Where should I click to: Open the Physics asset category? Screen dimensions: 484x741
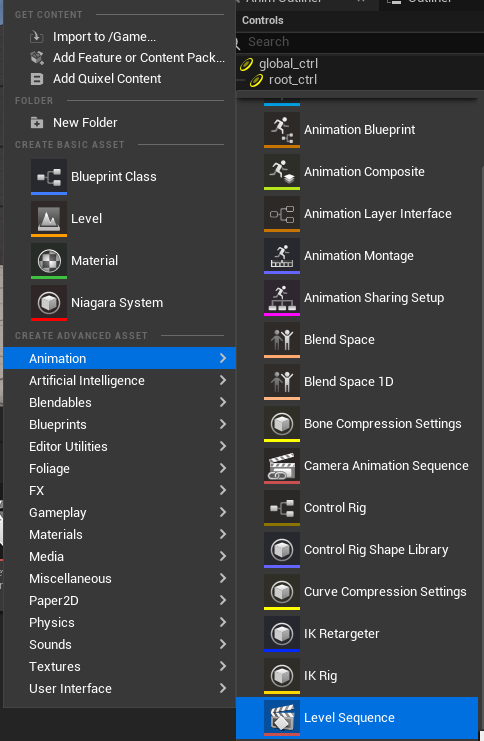pyautogui.click(x=120, y=622)
